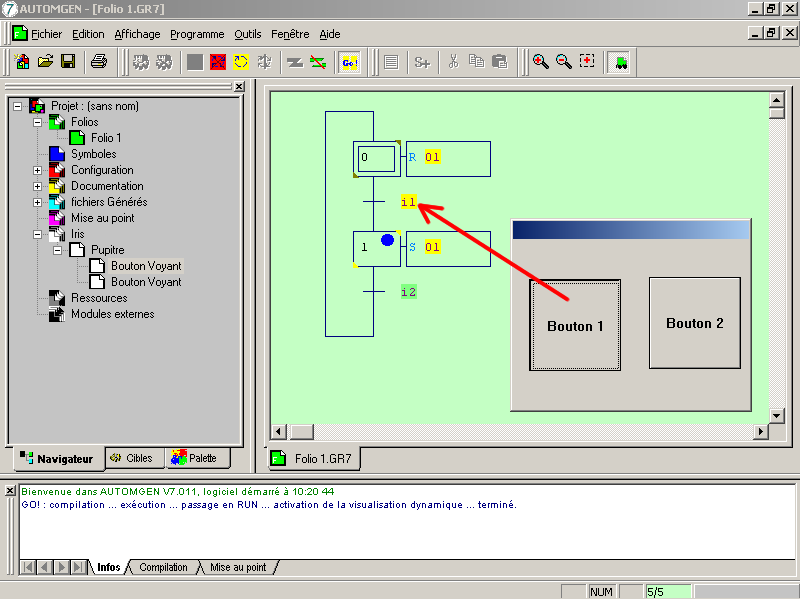Select the Symboles tree item
Image resolution: width=800 pixels, height=600 pixels.
click(x=93, y=154)
